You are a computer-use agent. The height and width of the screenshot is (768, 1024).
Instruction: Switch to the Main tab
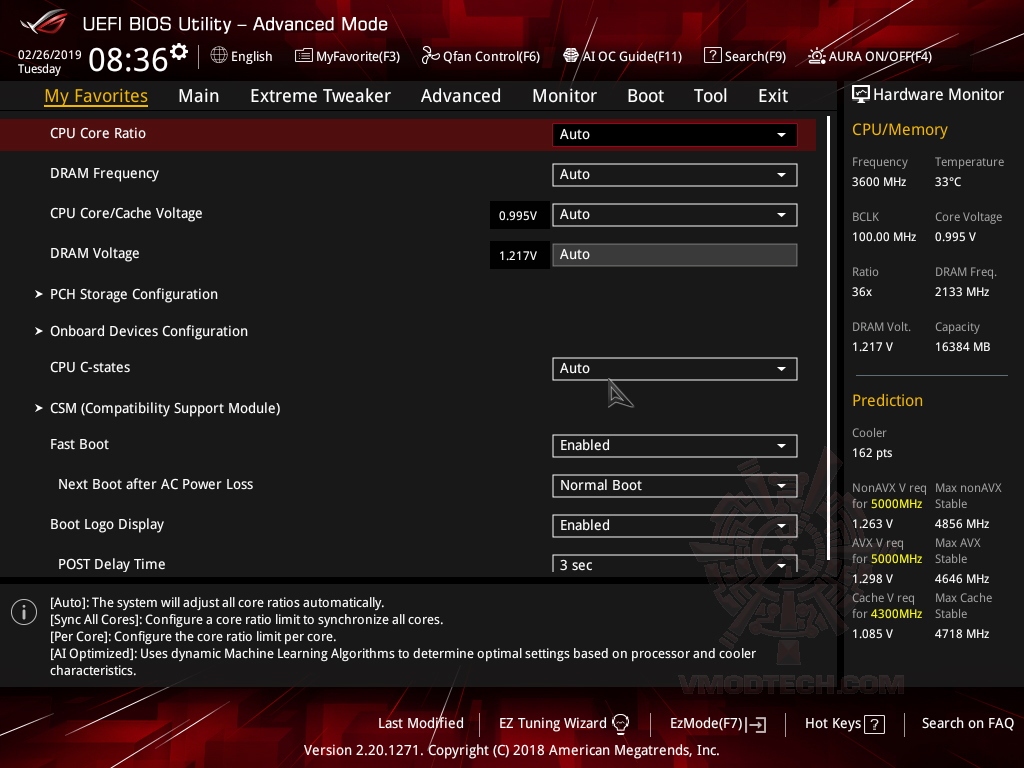point(199,96)
